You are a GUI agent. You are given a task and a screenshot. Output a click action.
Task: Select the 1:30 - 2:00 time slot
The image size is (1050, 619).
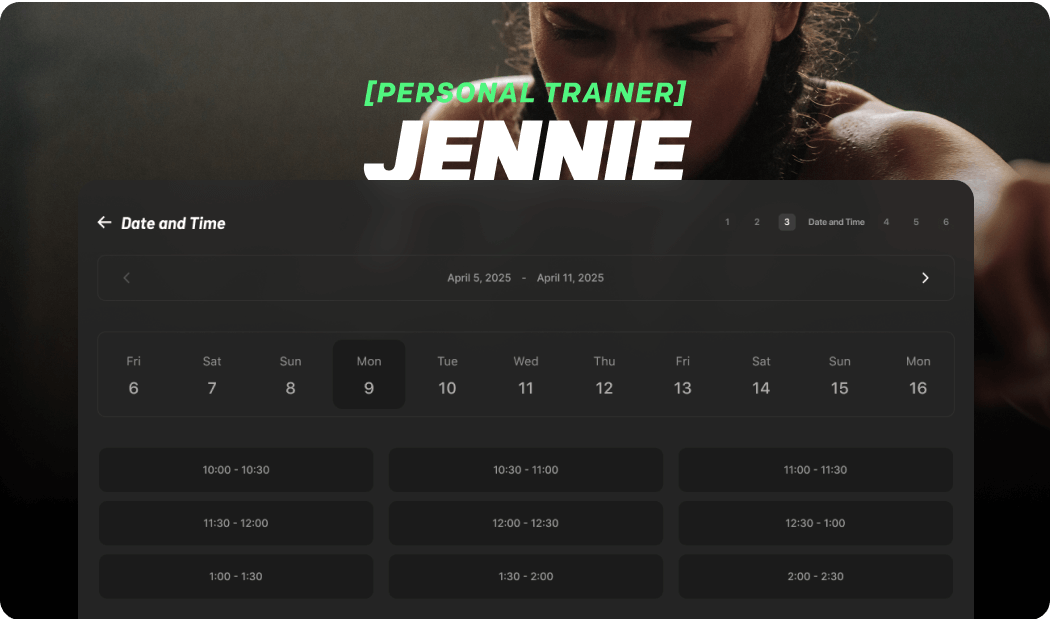click(525, 576)
